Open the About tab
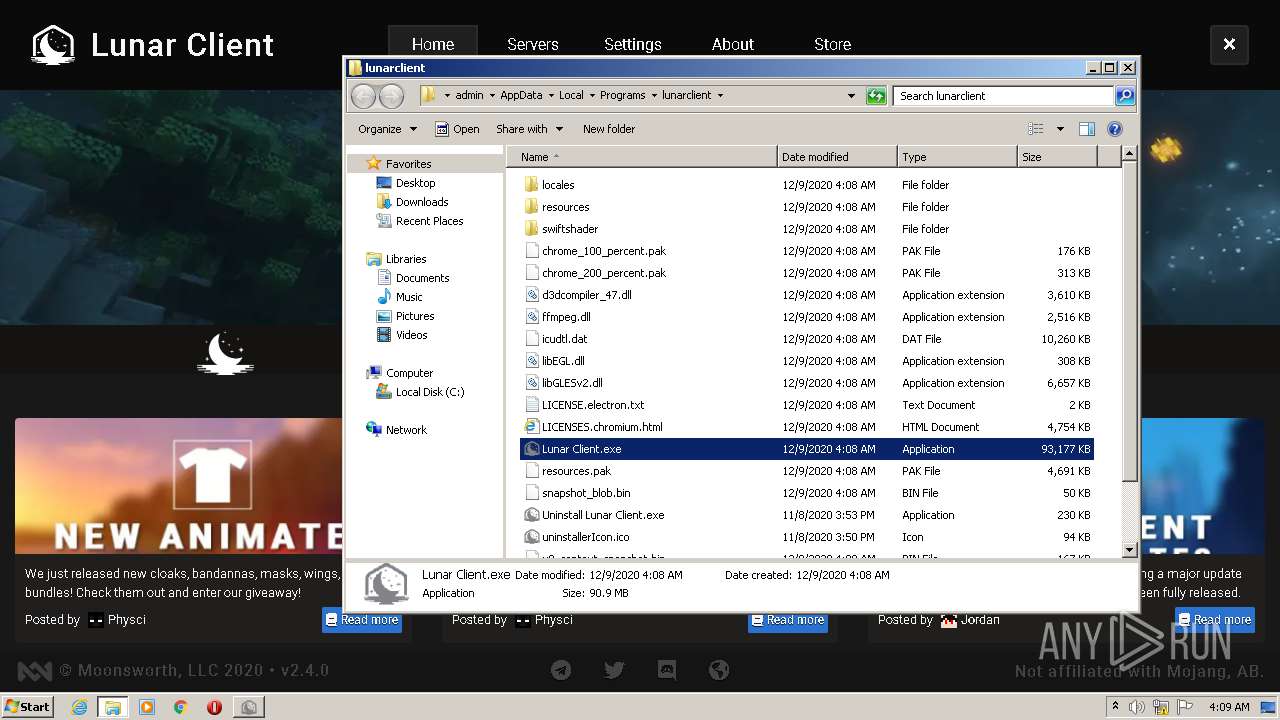 (733, 44)
